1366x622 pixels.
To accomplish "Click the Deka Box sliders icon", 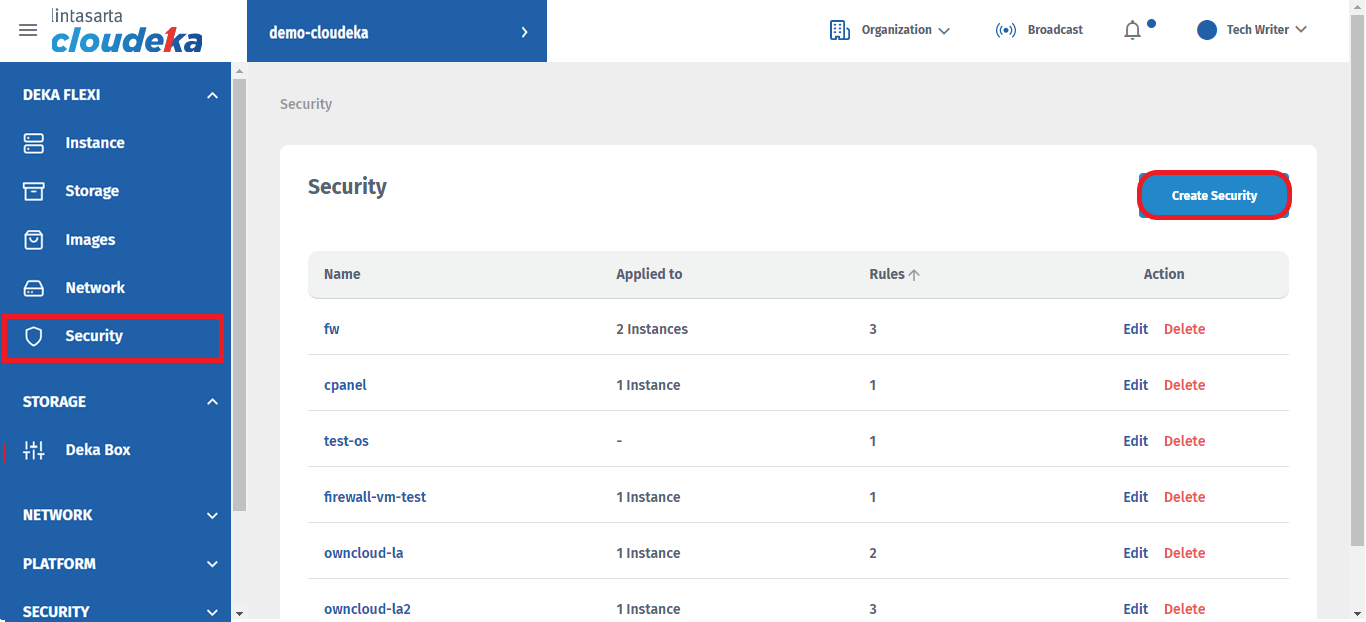I will coord(34,450).
